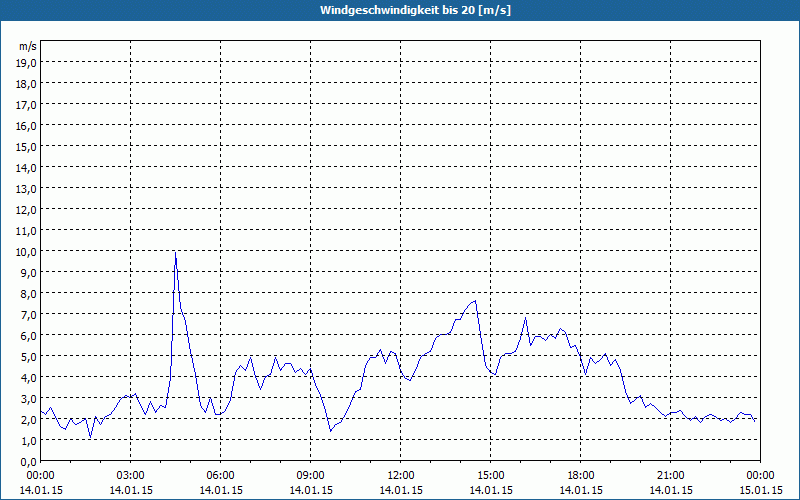Click the m/s unit label on the y-axis
Screen dimensions: 800x500
point(28,46)
